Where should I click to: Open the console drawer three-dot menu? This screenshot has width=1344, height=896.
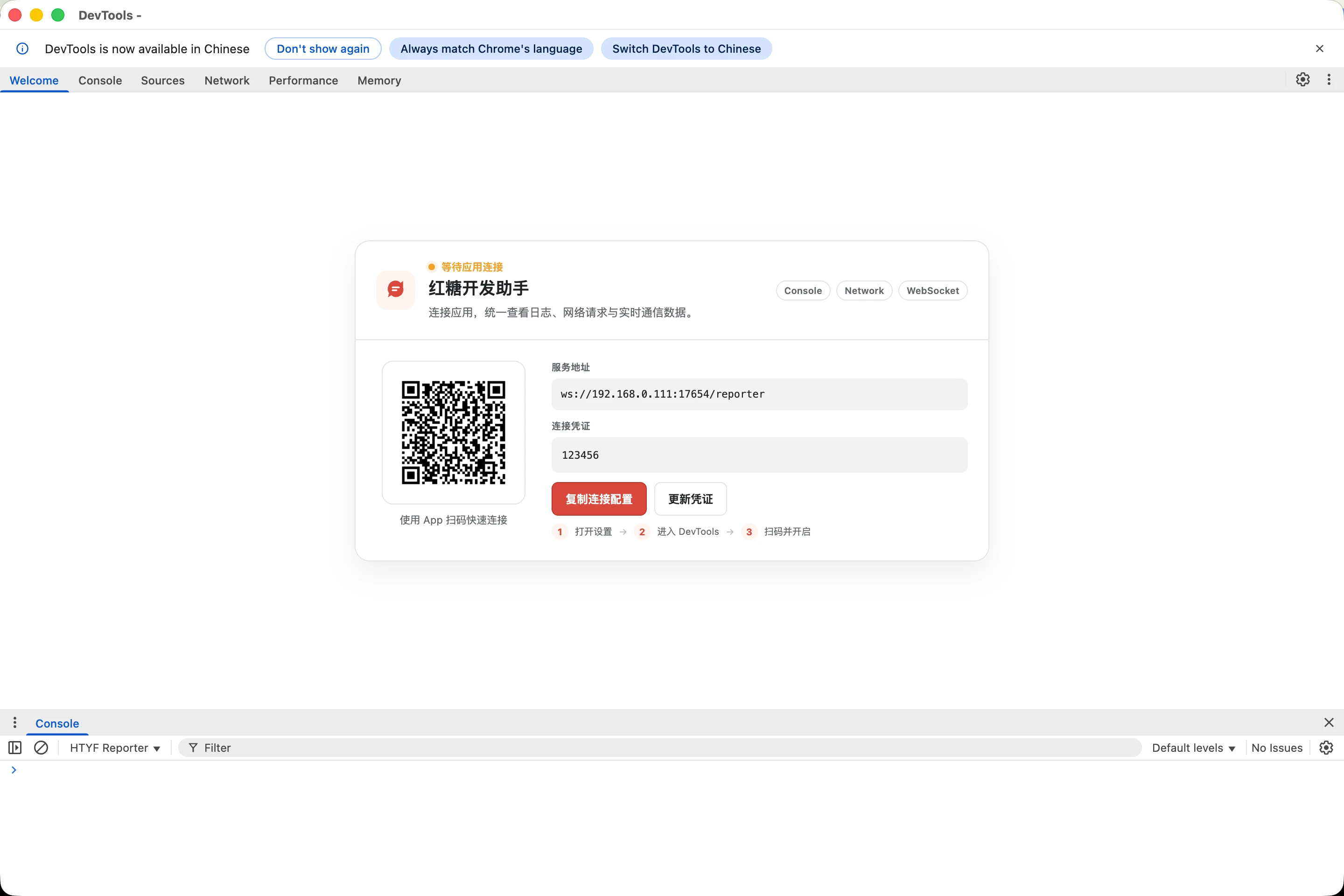click(x=15, y=723)
